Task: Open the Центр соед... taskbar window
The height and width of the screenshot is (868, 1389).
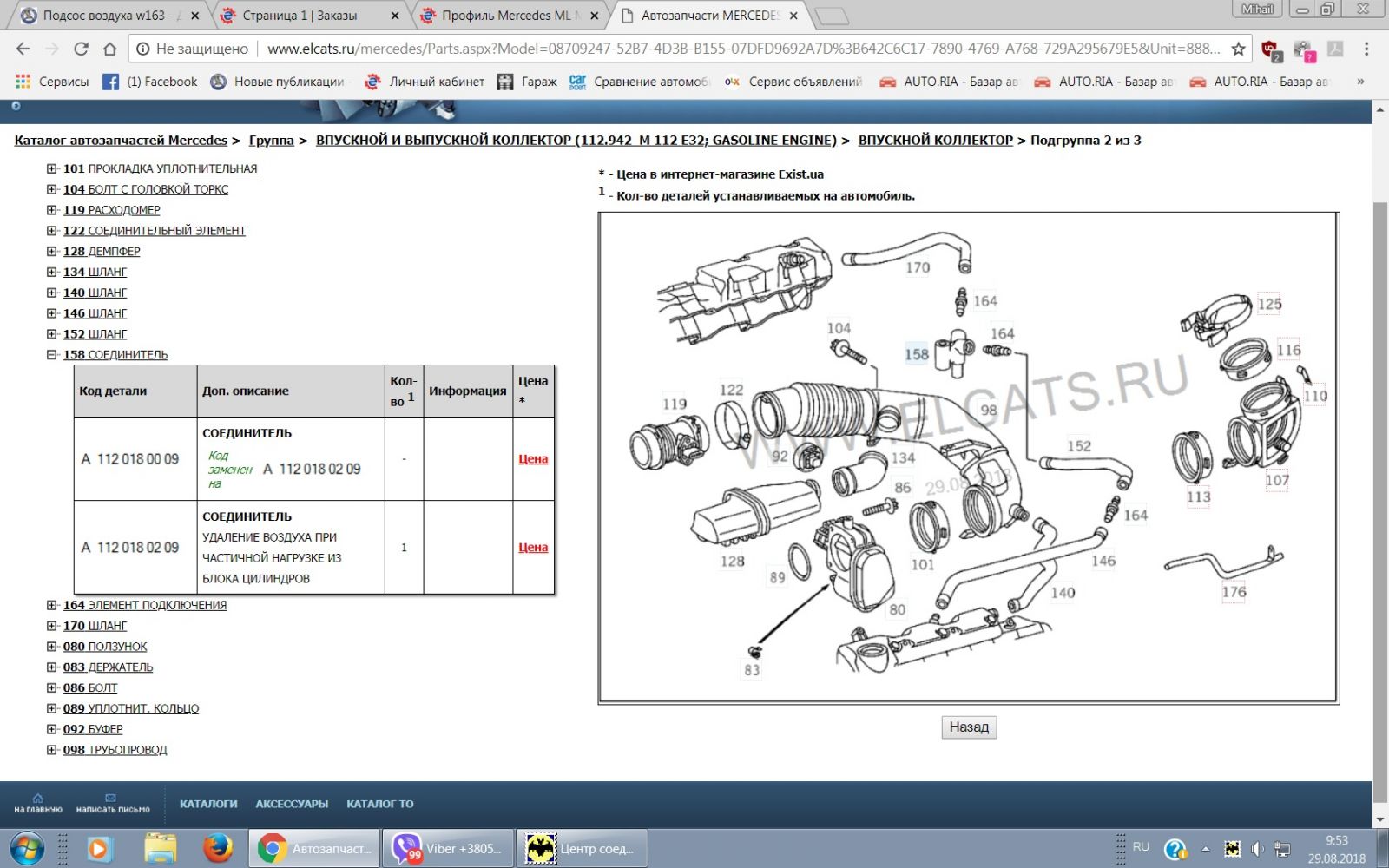Action: click(x=582, y=848)
